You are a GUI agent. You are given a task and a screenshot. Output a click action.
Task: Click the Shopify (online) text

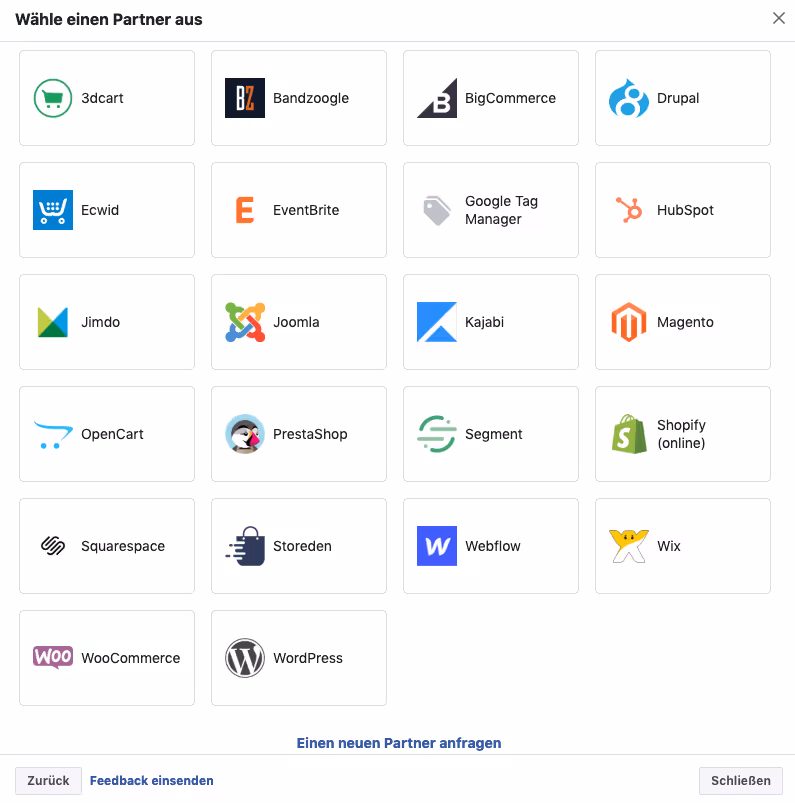click(681, 434)
